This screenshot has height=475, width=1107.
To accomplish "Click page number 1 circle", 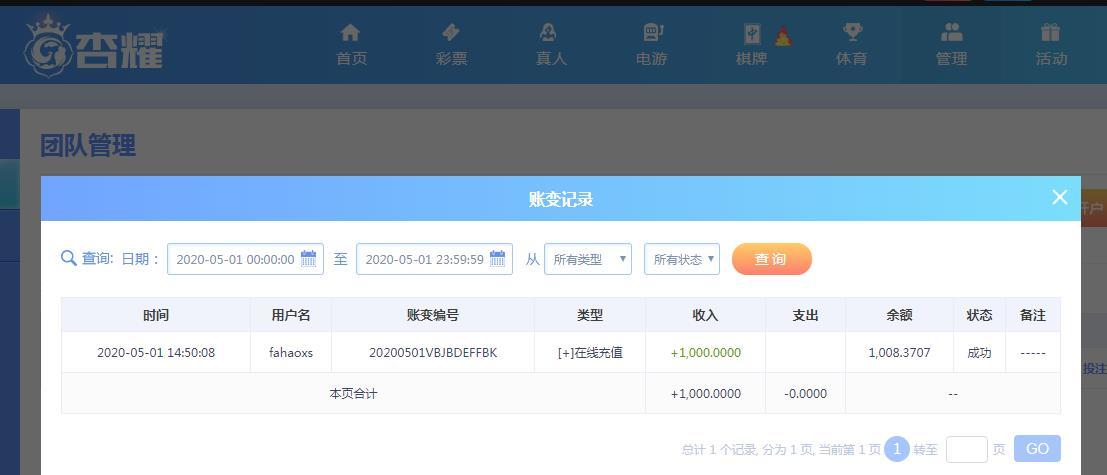I will [x=897, y=449].
